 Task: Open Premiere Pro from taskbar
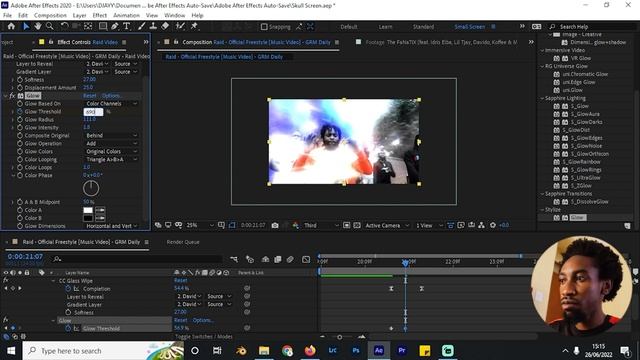click(402, 351)
